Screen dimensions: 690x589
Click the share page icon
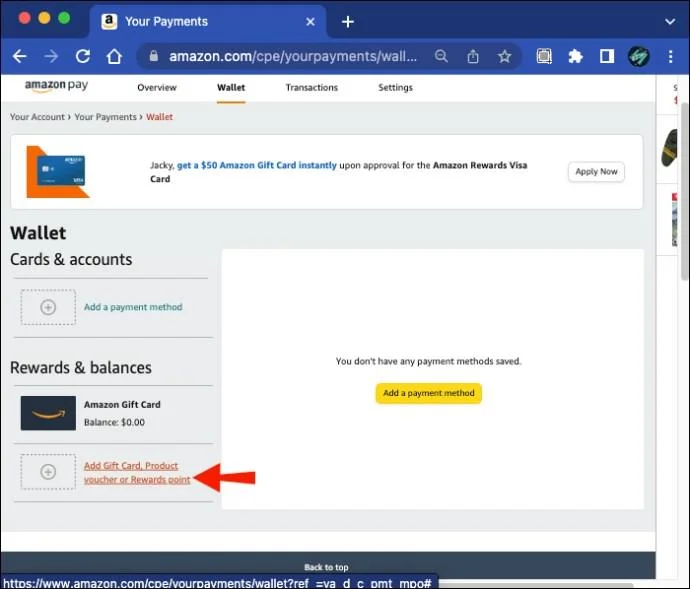473,56
